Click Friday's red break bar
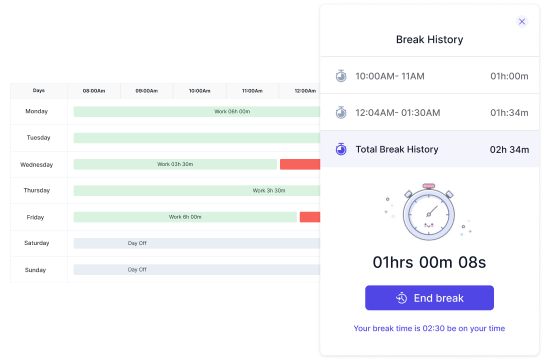Screen dimensions: 546x364 (x=310, y=217)
